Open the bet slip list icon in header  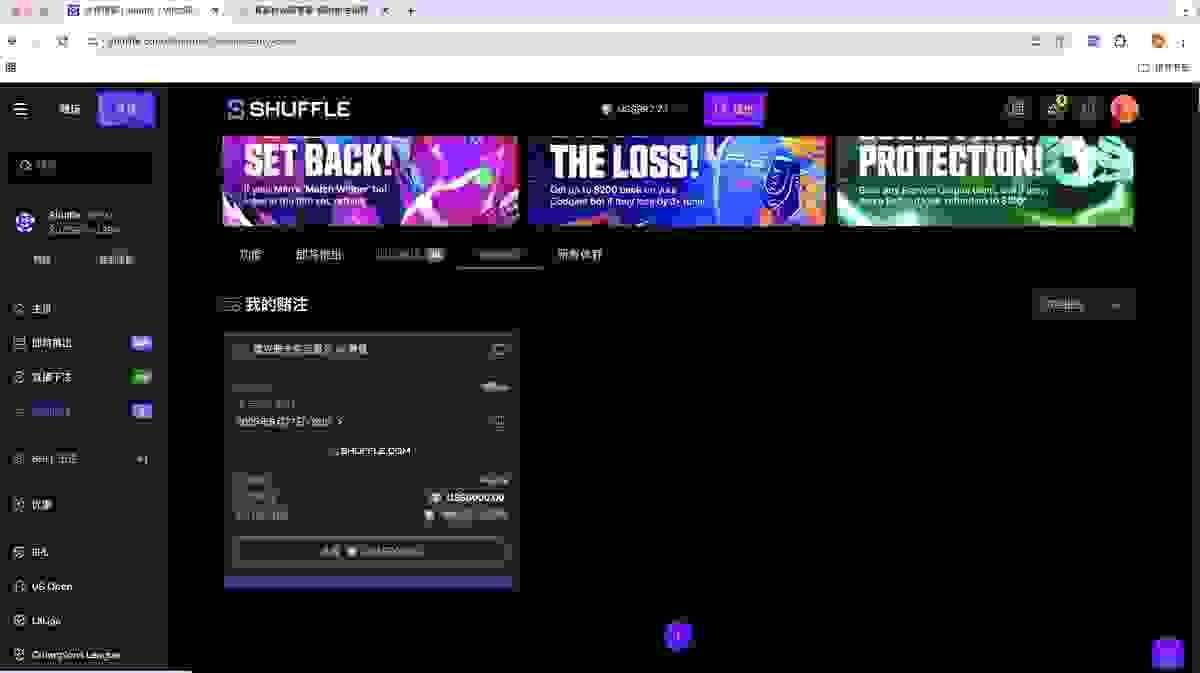(x=1017, y=109)
